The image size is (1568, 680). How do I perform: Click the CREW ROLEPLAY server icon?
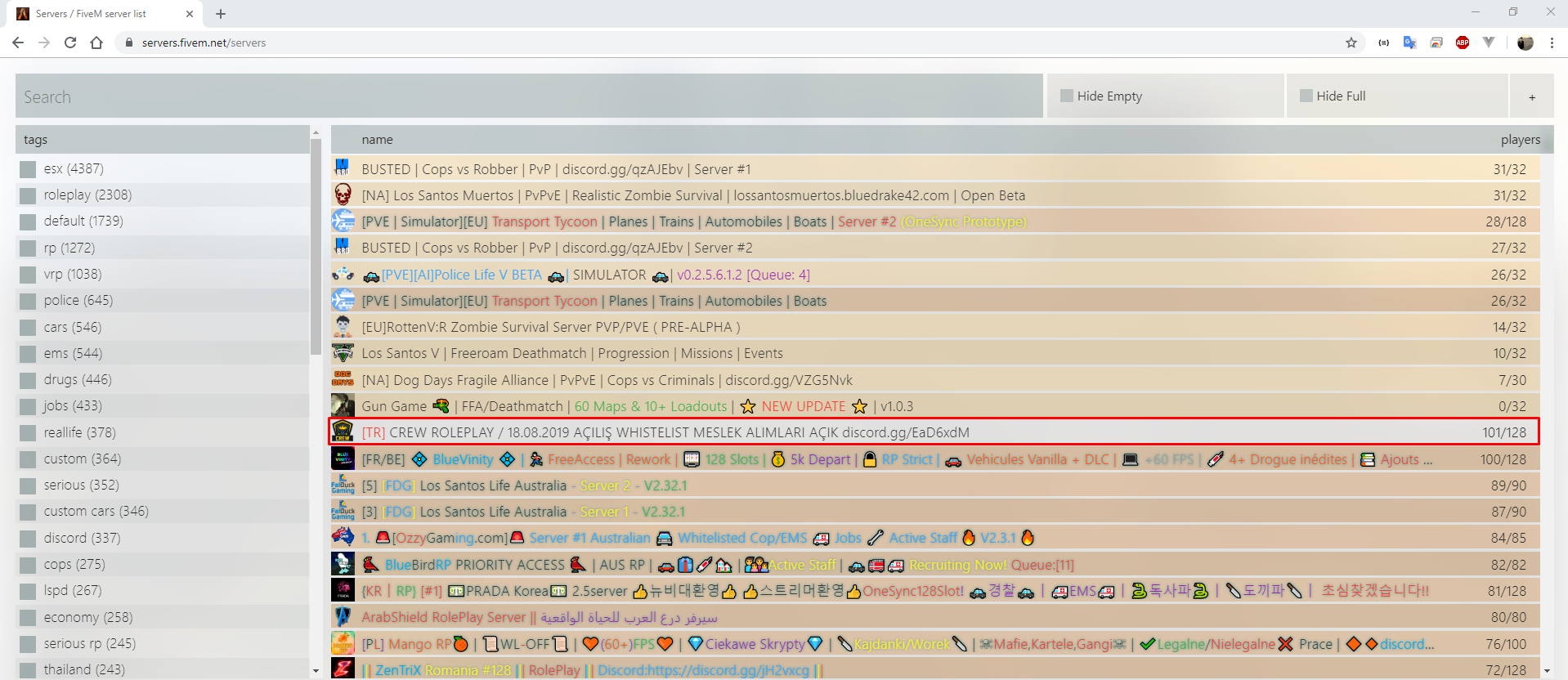pos(343,432)
